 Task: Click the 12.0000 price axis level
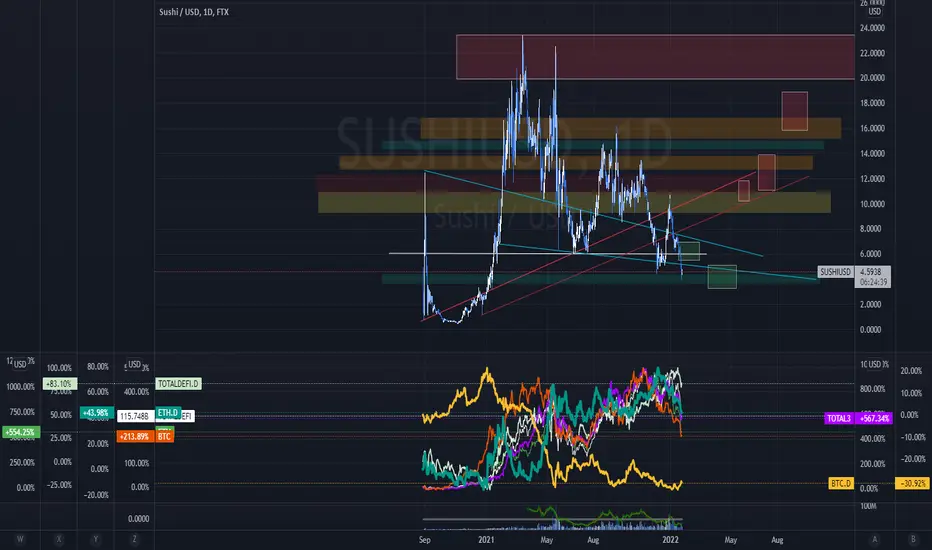pos(873,179)
